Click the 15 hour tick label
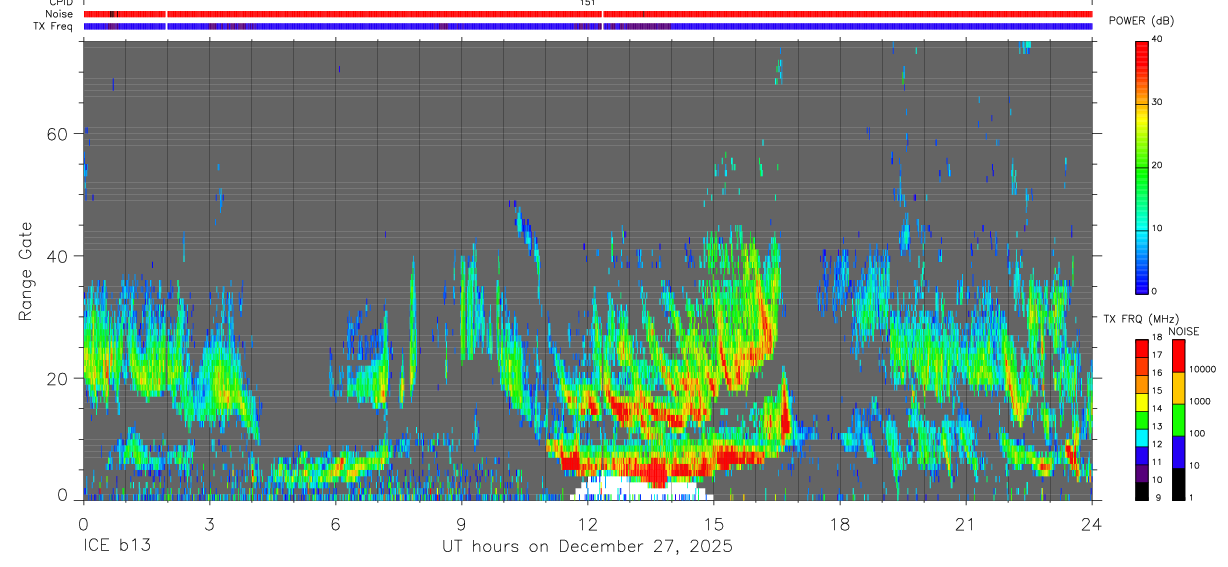The image size is (1228, 567). (x=713, y=524)
